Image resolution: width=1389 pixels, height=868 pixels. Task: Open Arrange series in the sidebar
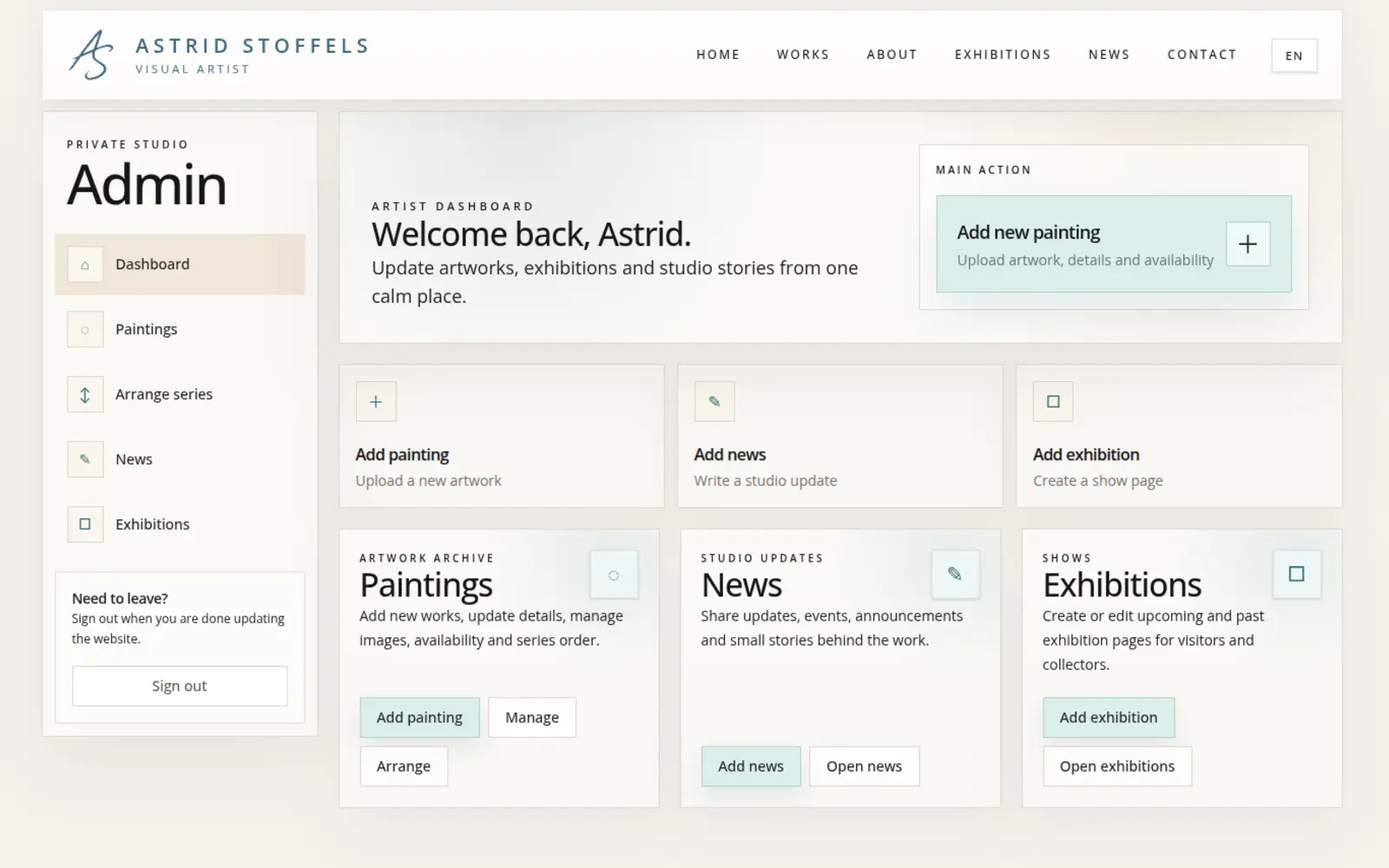(180, 395)
